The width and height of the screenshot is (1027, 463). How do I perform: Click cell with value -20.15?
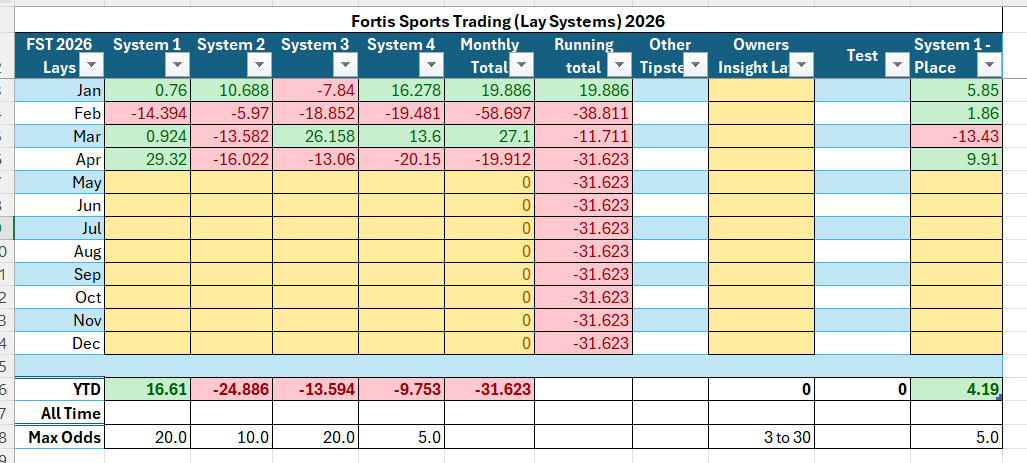pos(401,159)
